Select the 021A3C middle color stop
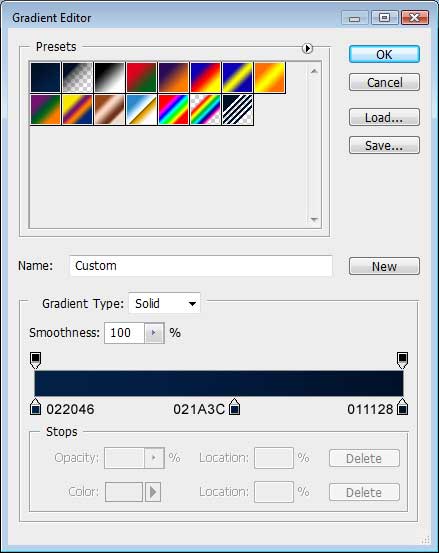Viewport: 439px width, 553px height. coord(234,407)
